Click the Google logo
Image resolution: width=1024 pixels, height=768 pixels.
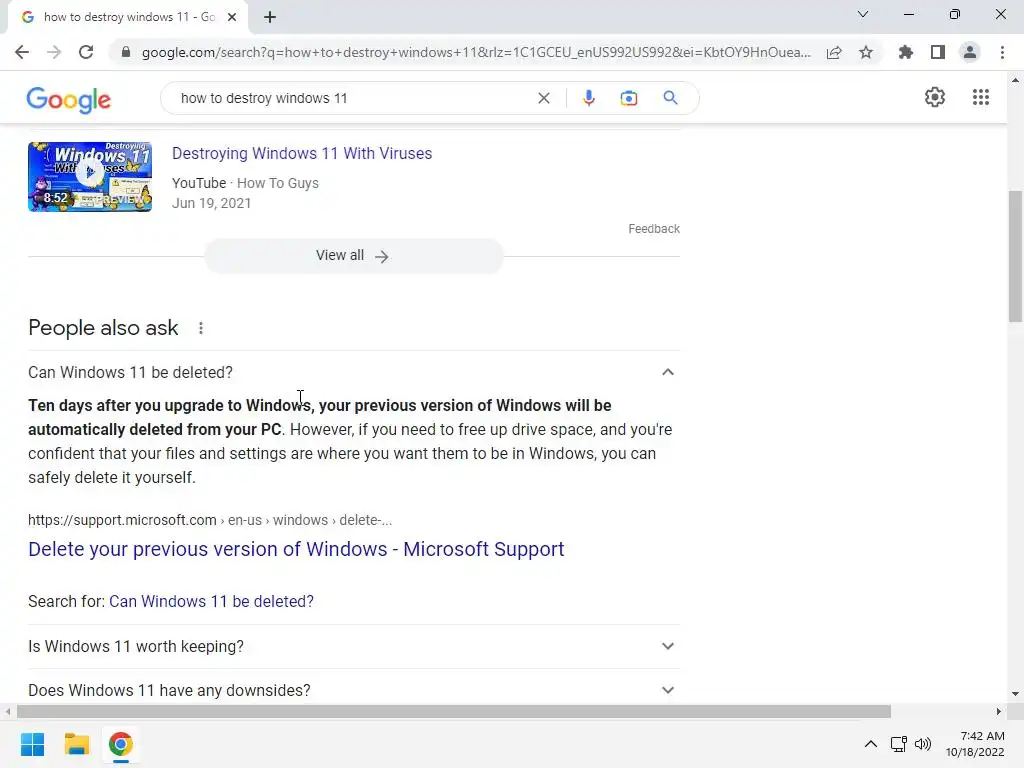point(69,99)
